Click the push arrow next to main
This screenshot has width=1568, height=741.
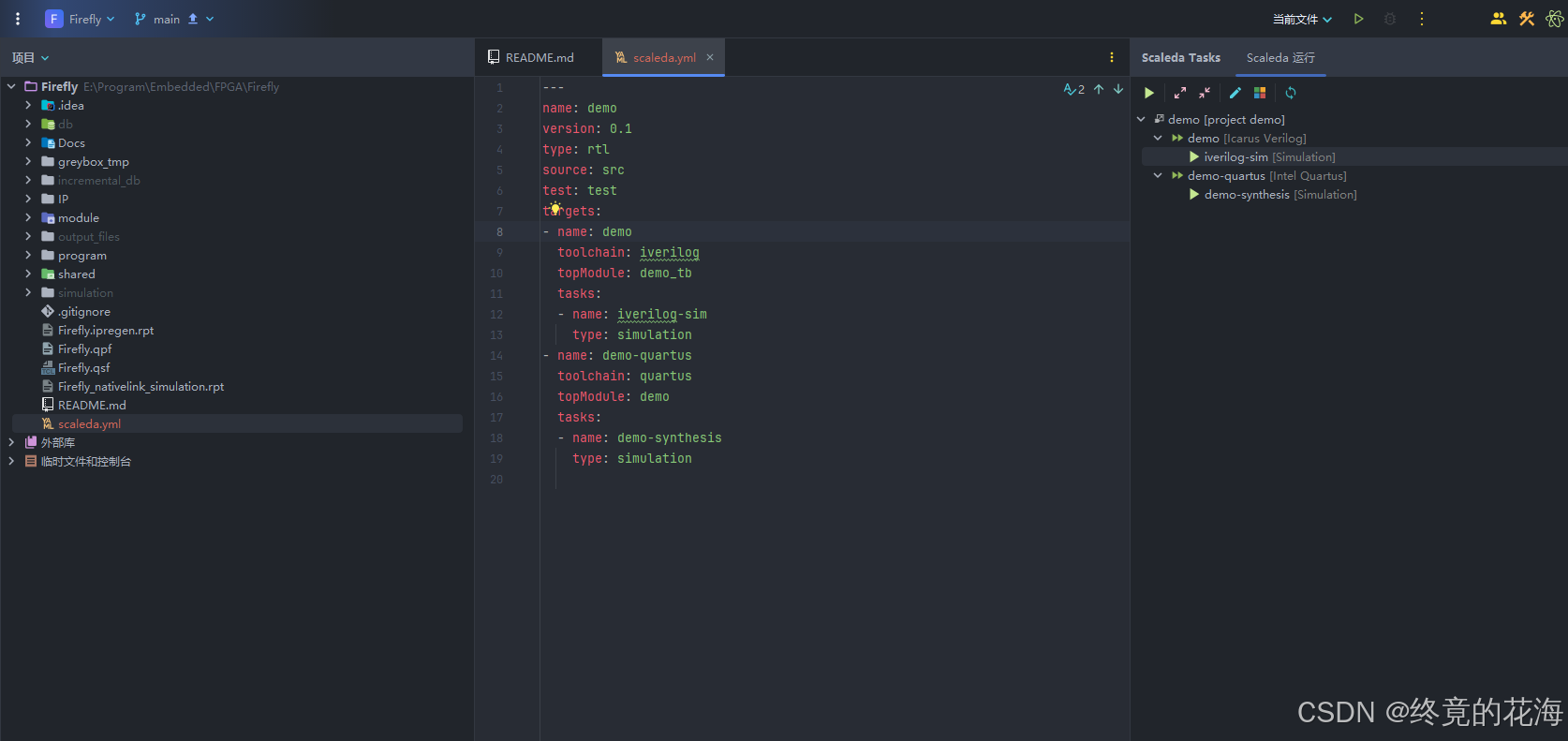tap(193, 19)
